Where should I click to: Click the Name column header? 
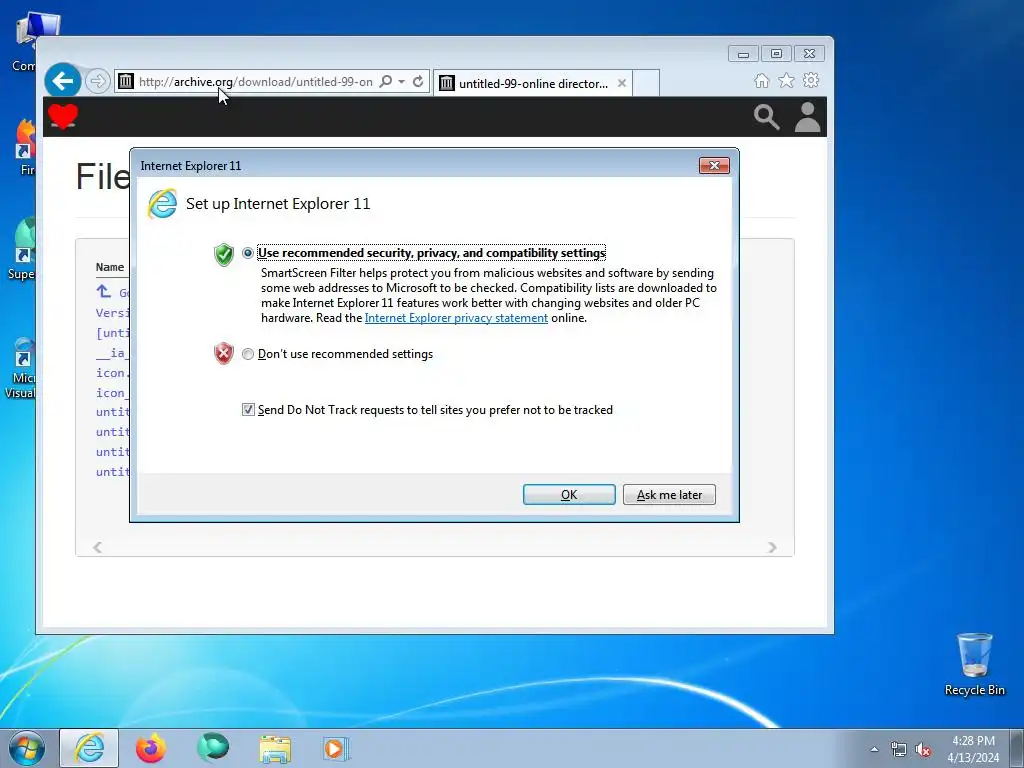click(x=110, y=266)
